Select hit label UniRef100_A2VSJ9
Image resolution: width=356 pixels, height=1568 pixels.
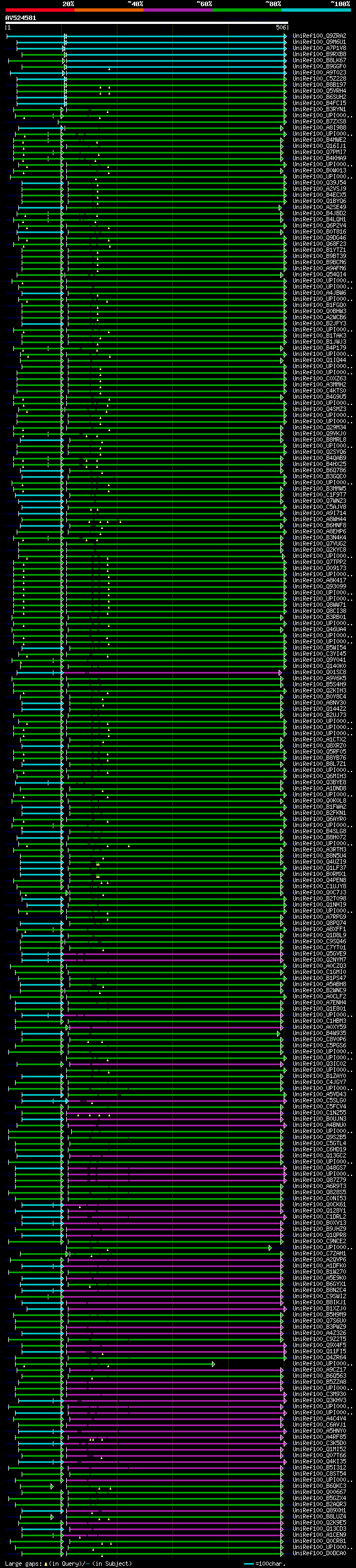[x=319, y=189]
